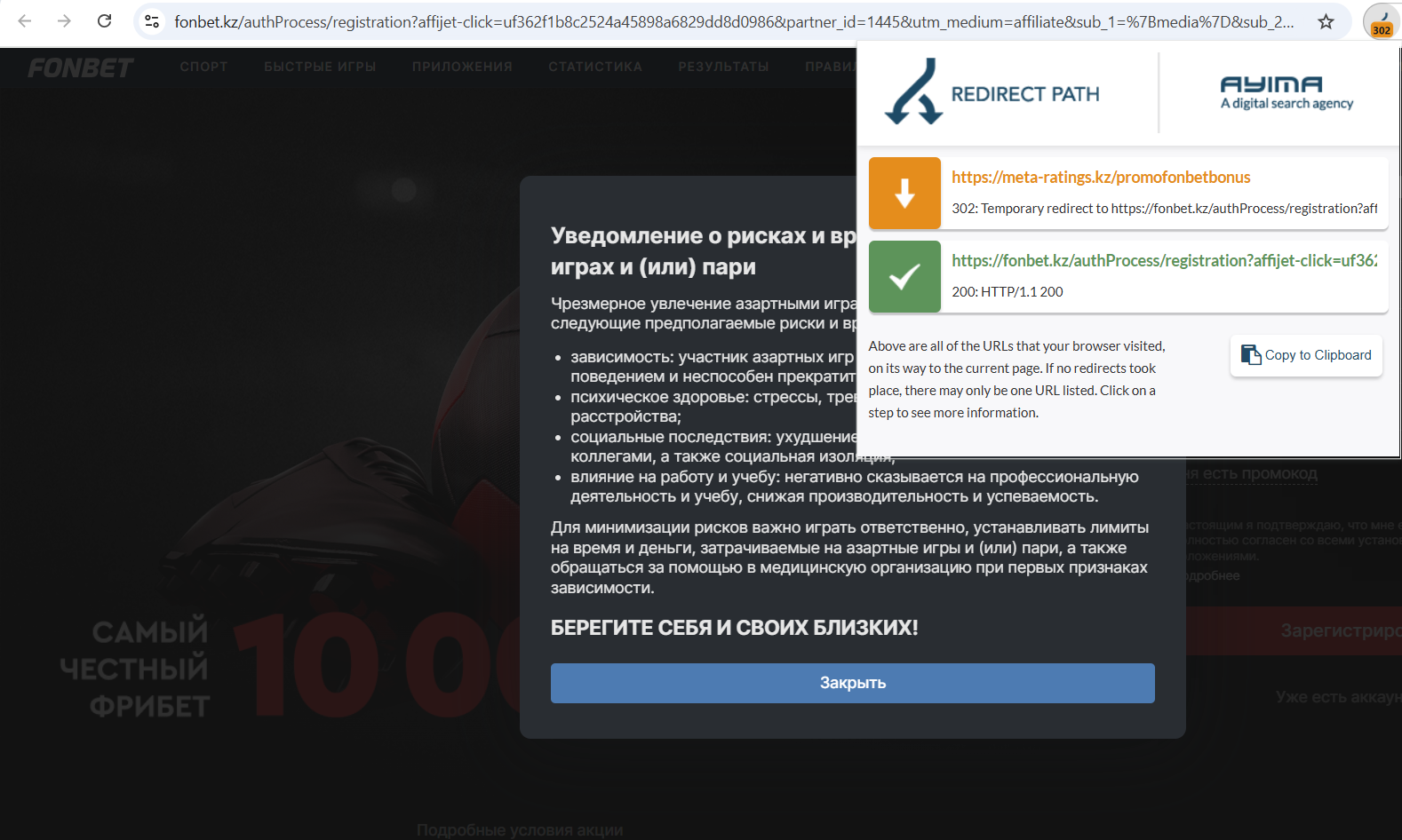Bookmark this page with the star icon
This screenshot has height=840, width=1402.
point(1326,21)
